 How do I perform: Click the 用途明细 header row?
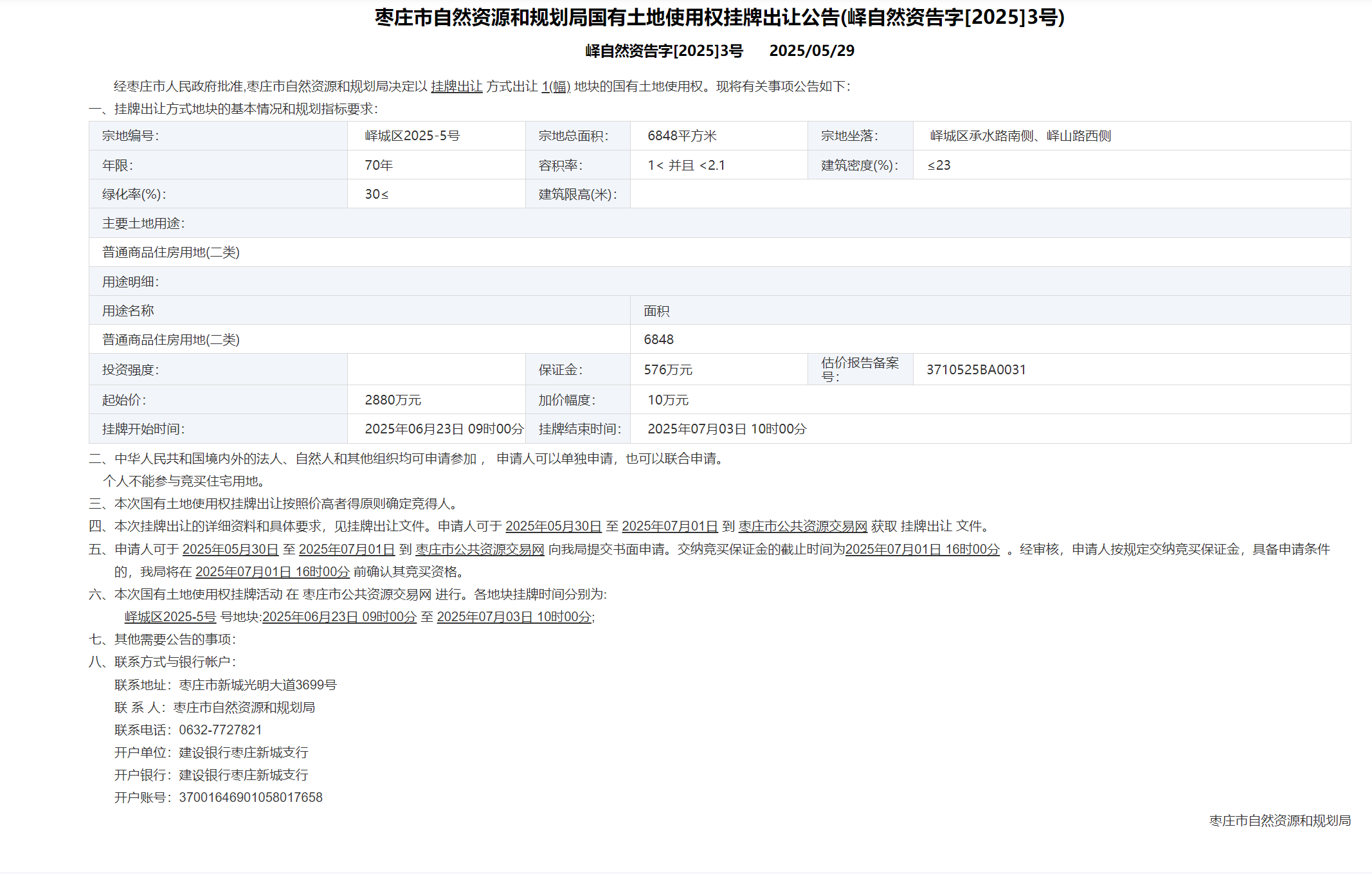720,282
